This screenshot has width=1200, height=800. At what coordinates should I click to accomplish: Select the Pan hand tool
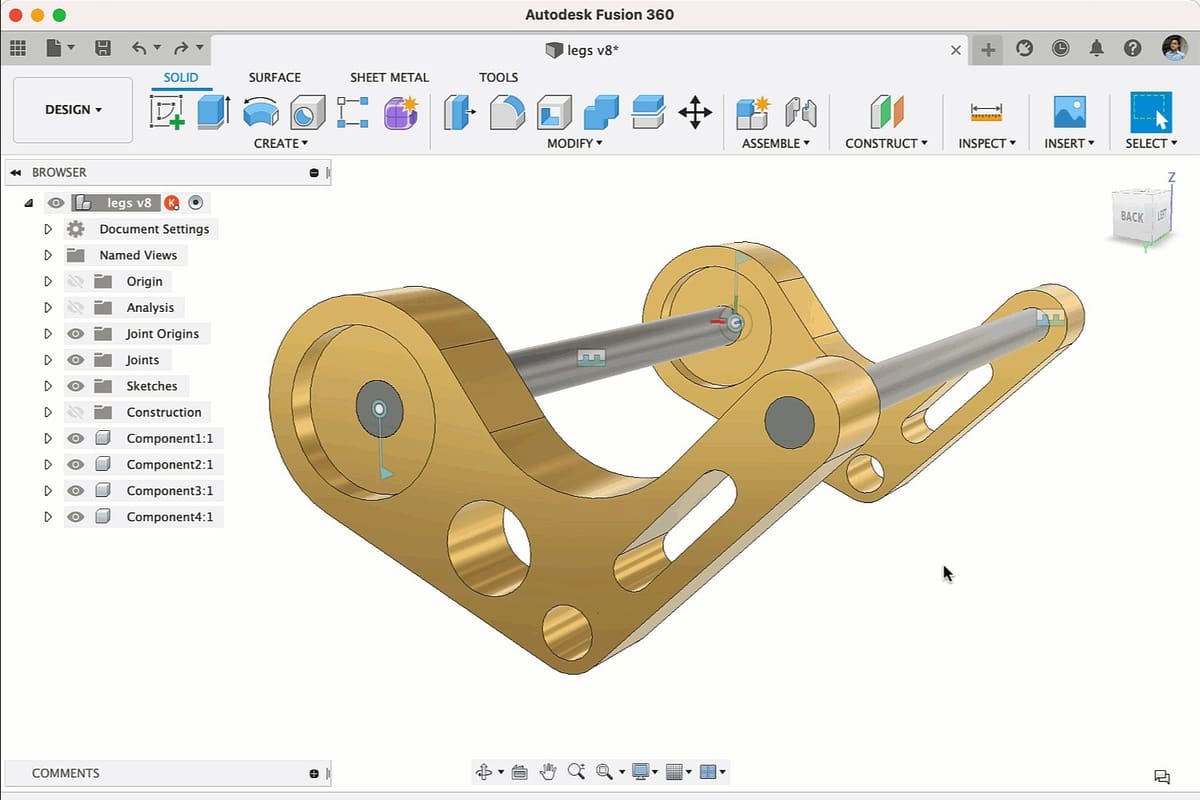point(547,771)
